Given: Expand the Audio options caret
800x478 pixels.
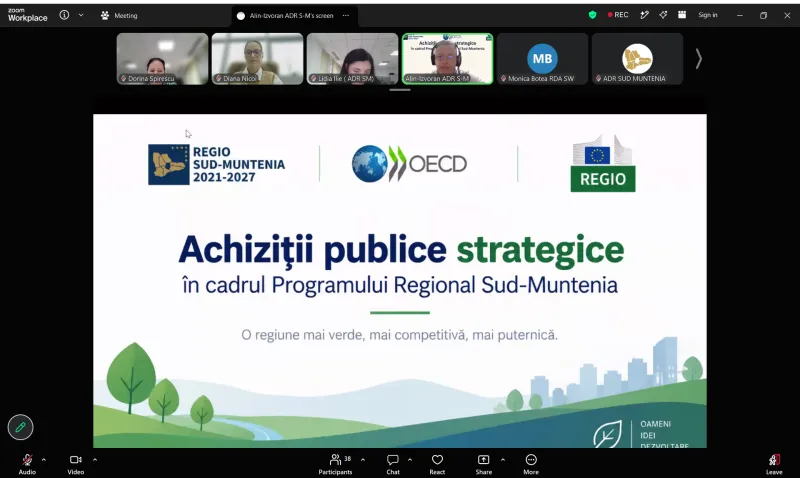Looking at the screenshot, I should click(44, 460).
